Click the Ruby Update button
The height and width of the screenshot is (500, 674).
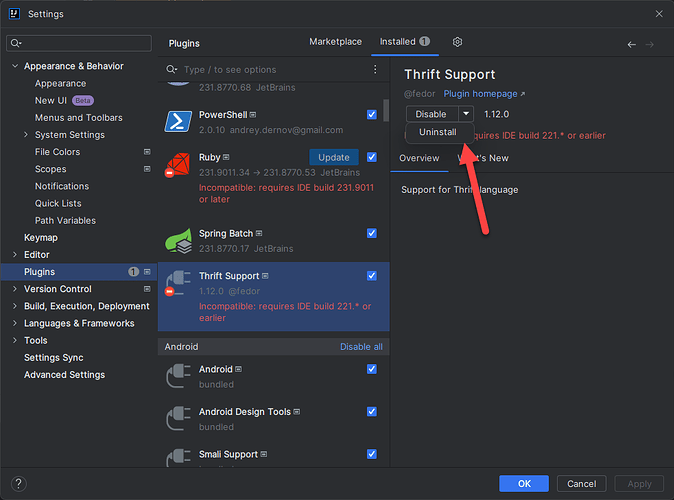point(334,157)
